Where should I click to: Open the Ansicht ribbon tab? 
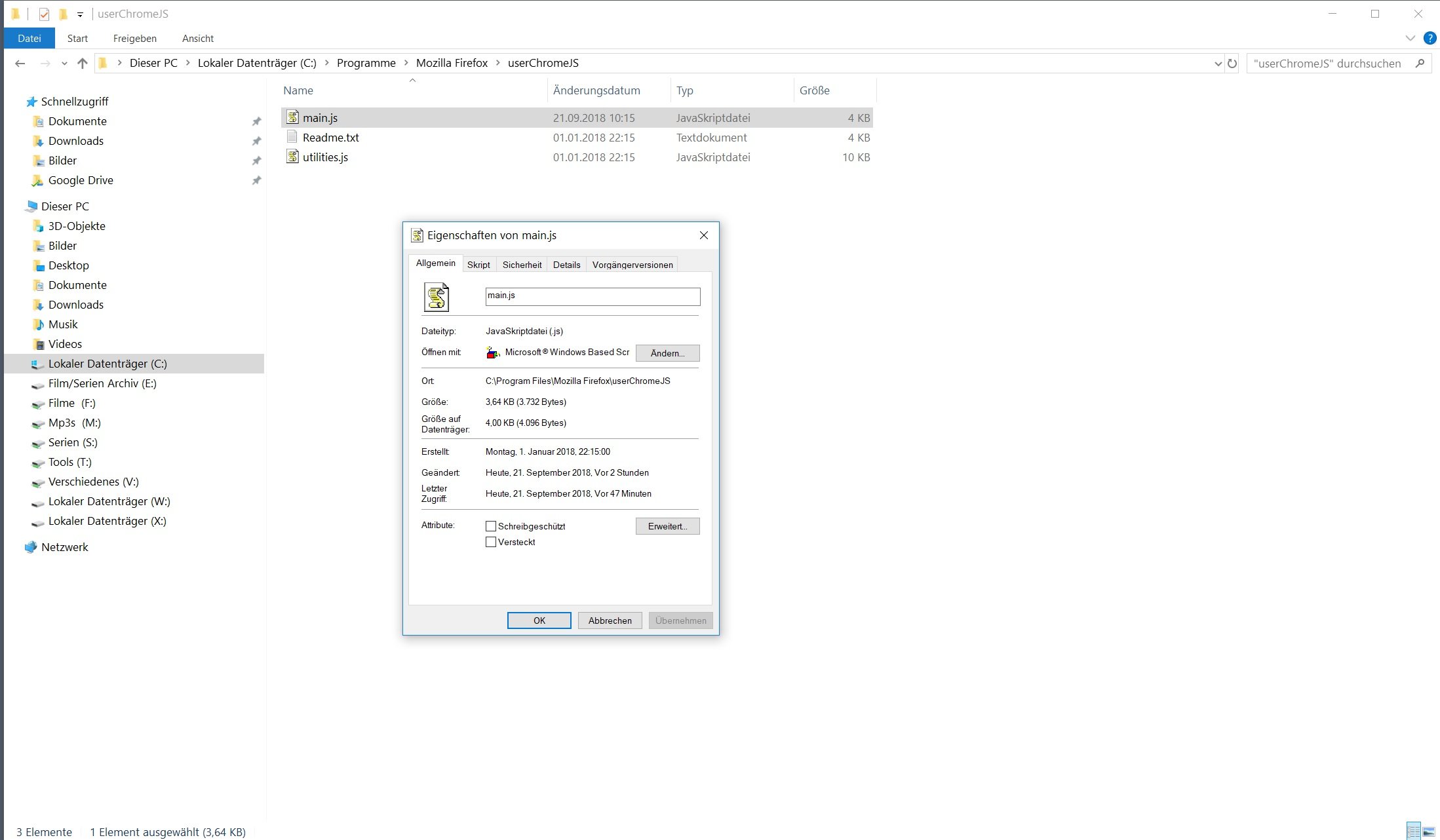click(197, 39)
